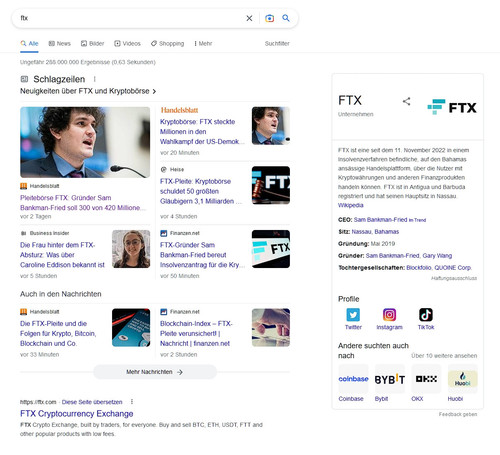
Task: Click Finanzen.net icon above FTX-Gründer article
Action: (x=163, y=233)
